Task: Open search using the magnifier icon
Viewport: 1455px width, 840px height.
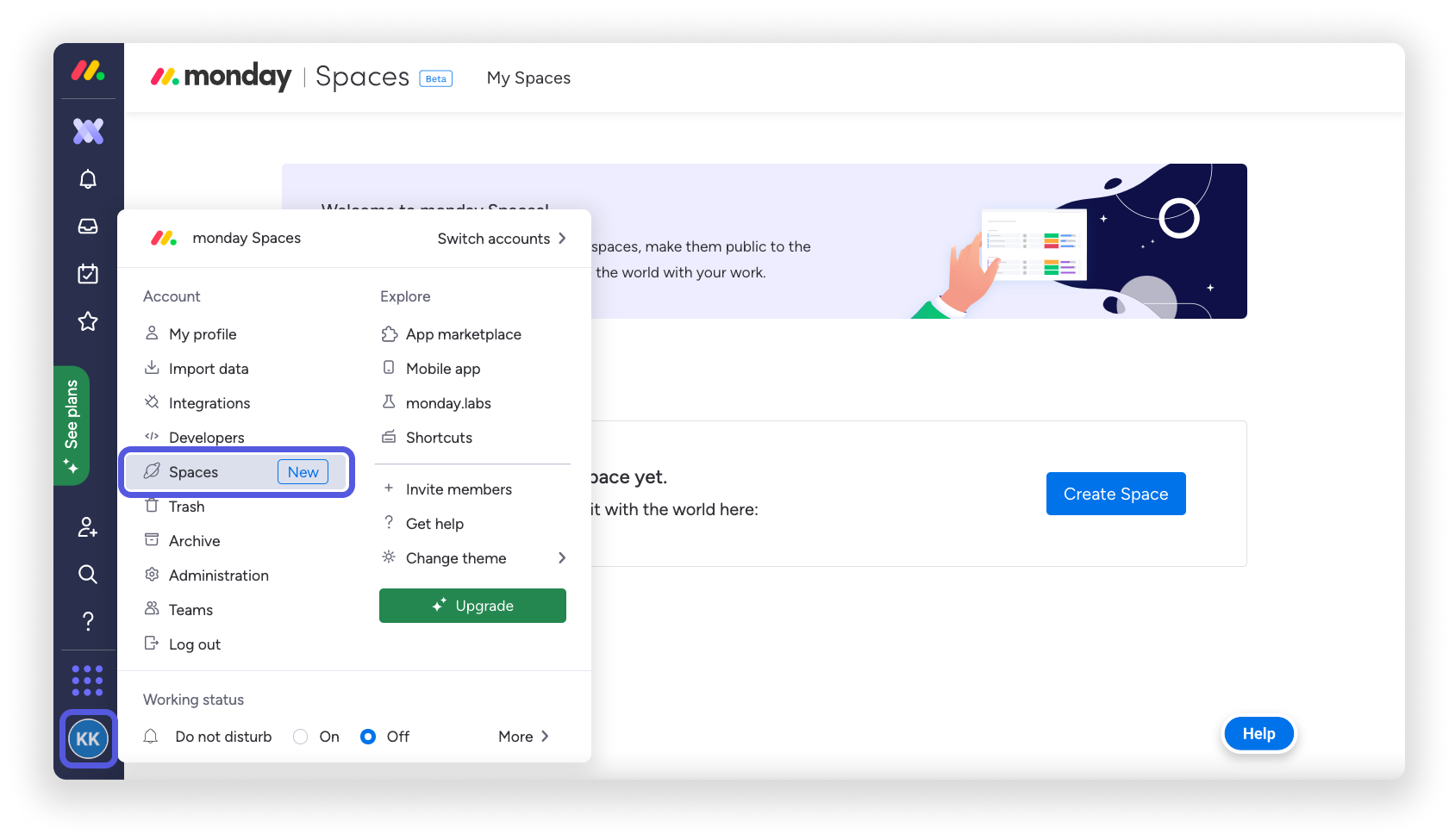Action: (x=87, y=574)
